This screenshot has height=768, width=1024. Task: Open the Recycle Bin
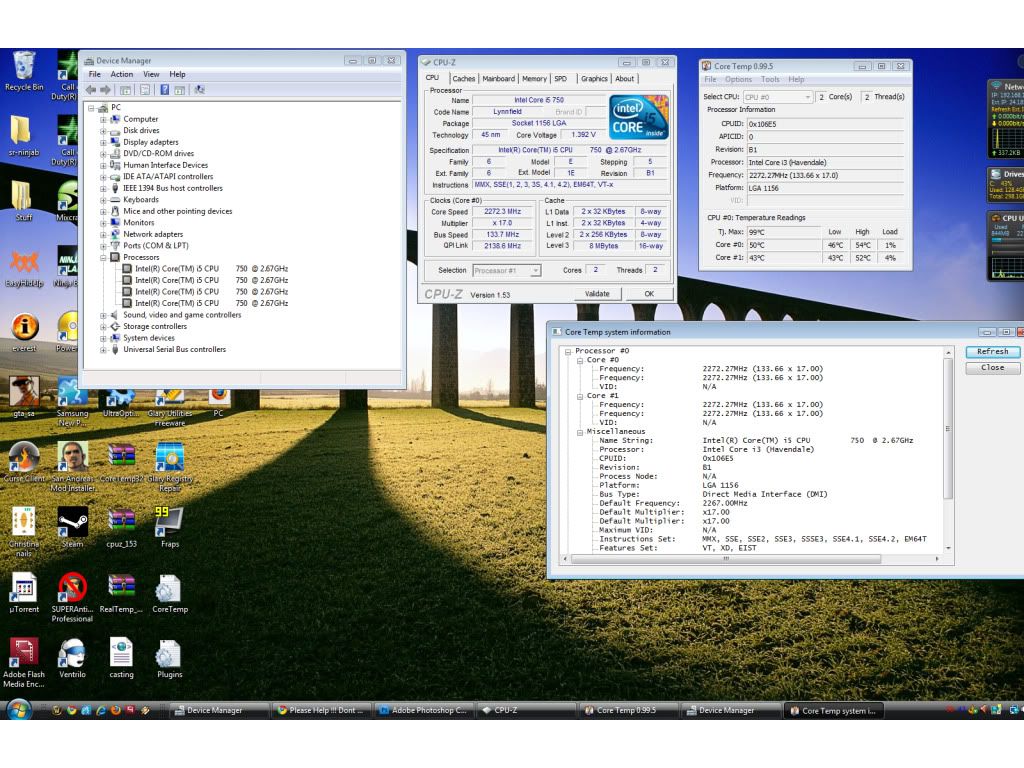pyautogui.click(x=22, y=65)
